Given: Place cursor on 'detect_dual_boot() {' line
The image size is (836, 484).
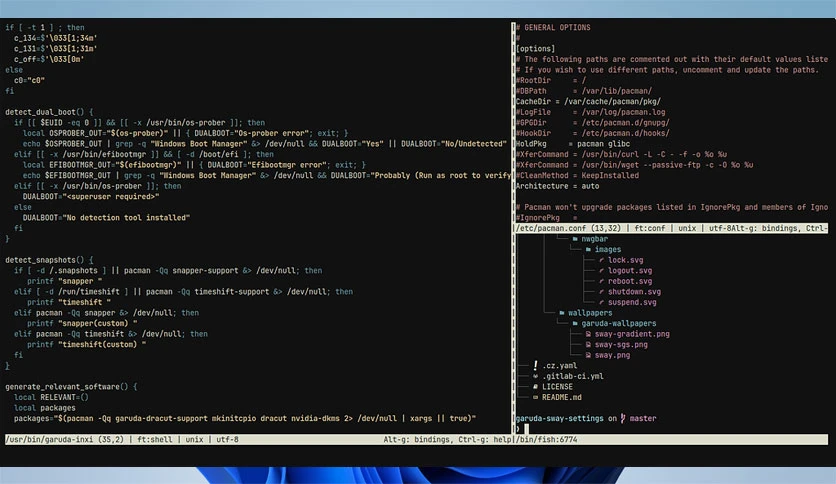Looking at the screenshot, I should [x=49, y=112].
